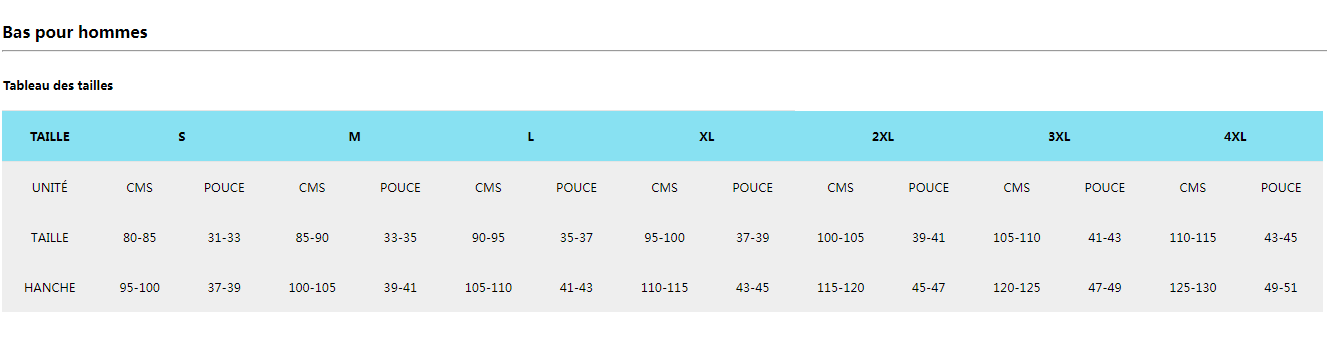Click the 4XL size column header
Image resolution: width=1327 pixels, height=362 pixels.
[x=1235, y=137]
